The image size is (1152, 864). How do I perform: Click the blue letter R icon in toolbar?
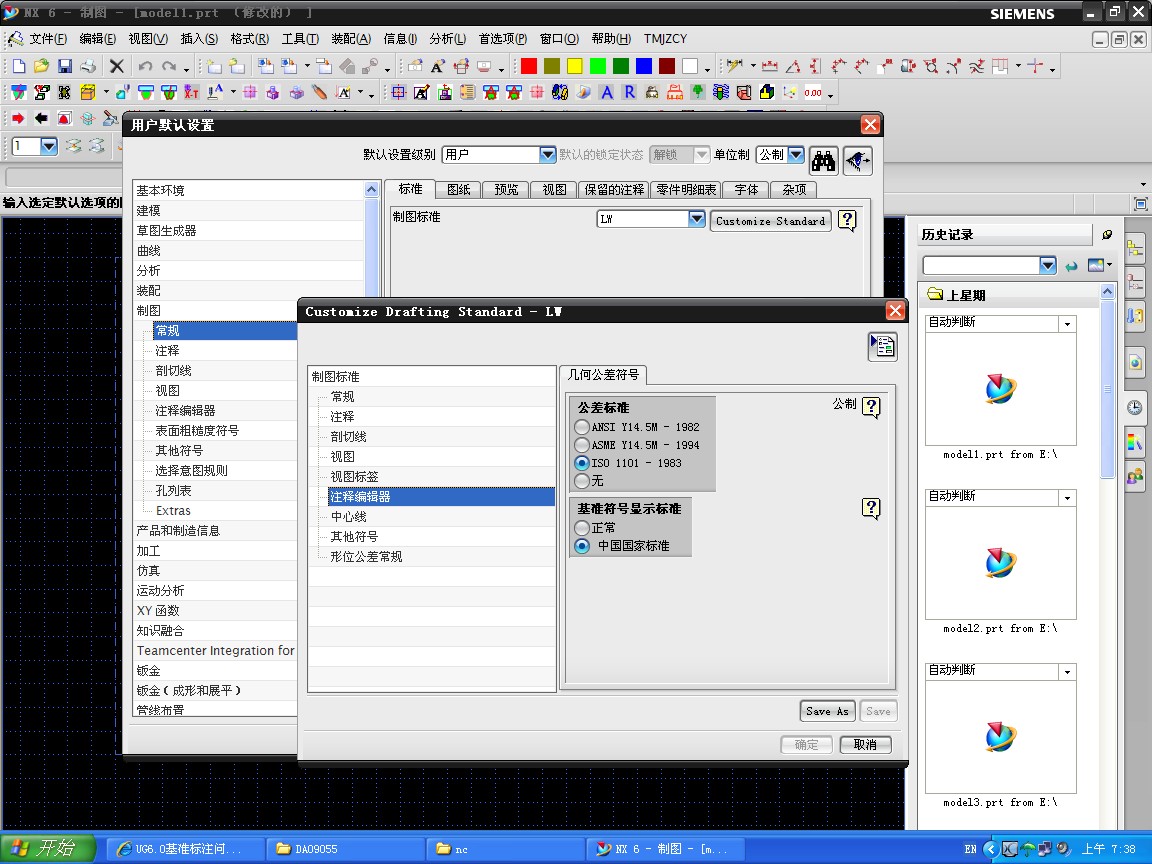pyautogui.click(x=630, y=93)
